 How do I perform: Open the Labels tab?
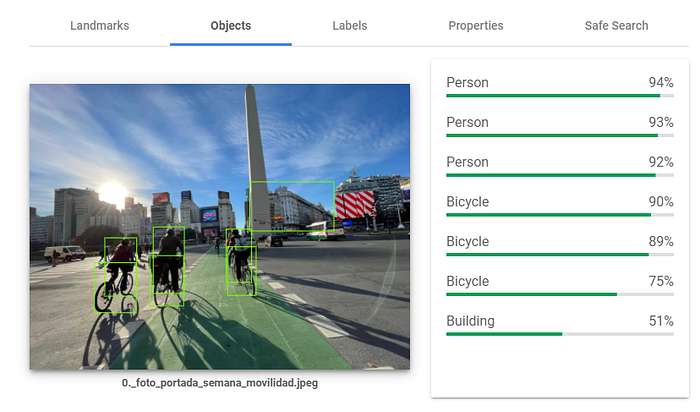click(350, 25)
